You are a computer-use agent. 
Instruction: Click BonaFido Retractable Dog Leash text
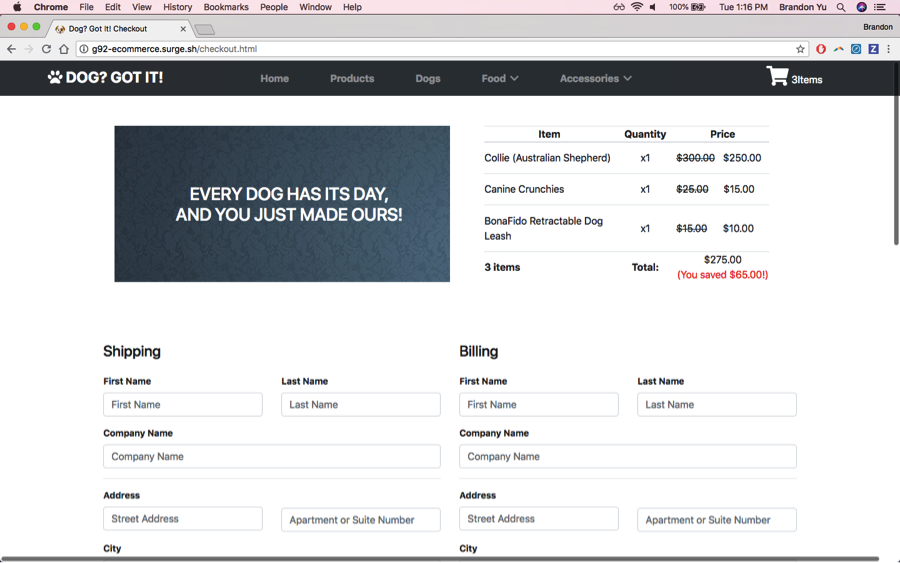543,228
